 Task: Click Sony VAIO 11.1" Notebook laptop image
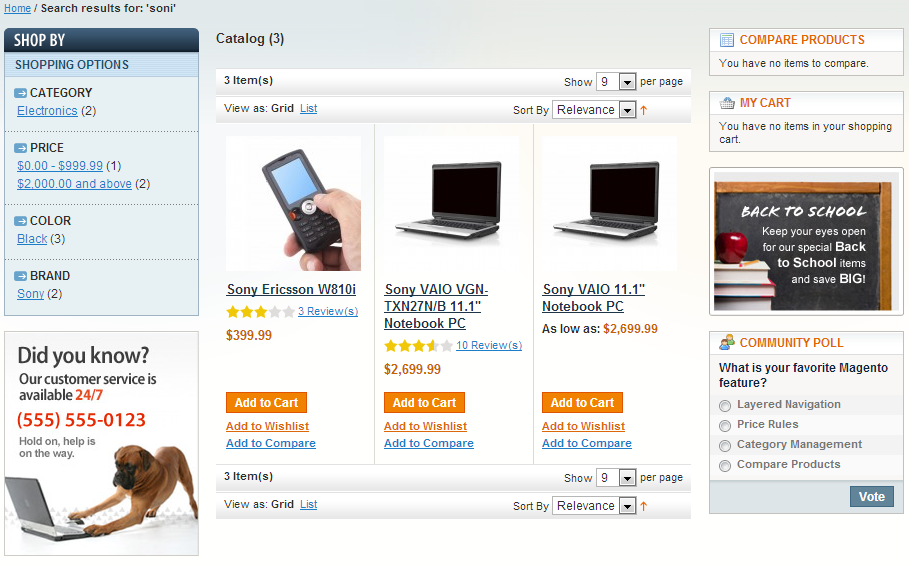(x=609, y=204)
